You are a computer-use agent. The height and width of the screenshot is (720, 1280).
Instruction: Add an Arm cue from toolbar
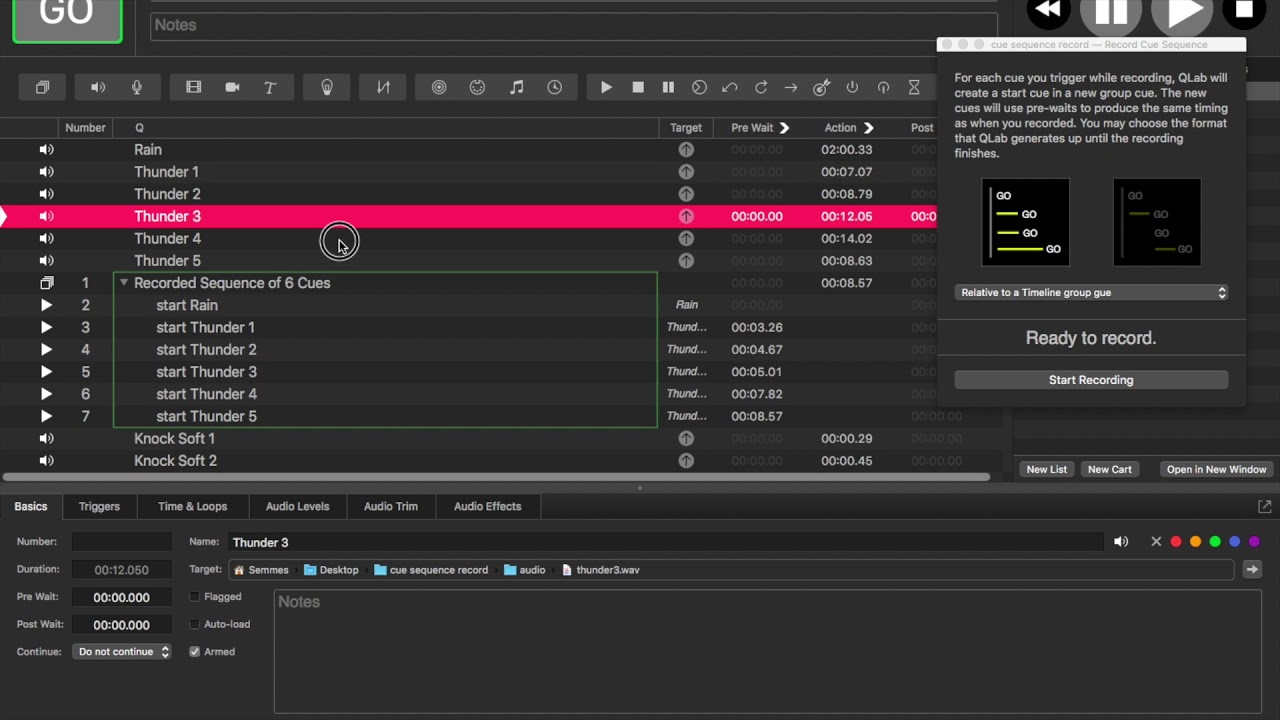(852, 88)
